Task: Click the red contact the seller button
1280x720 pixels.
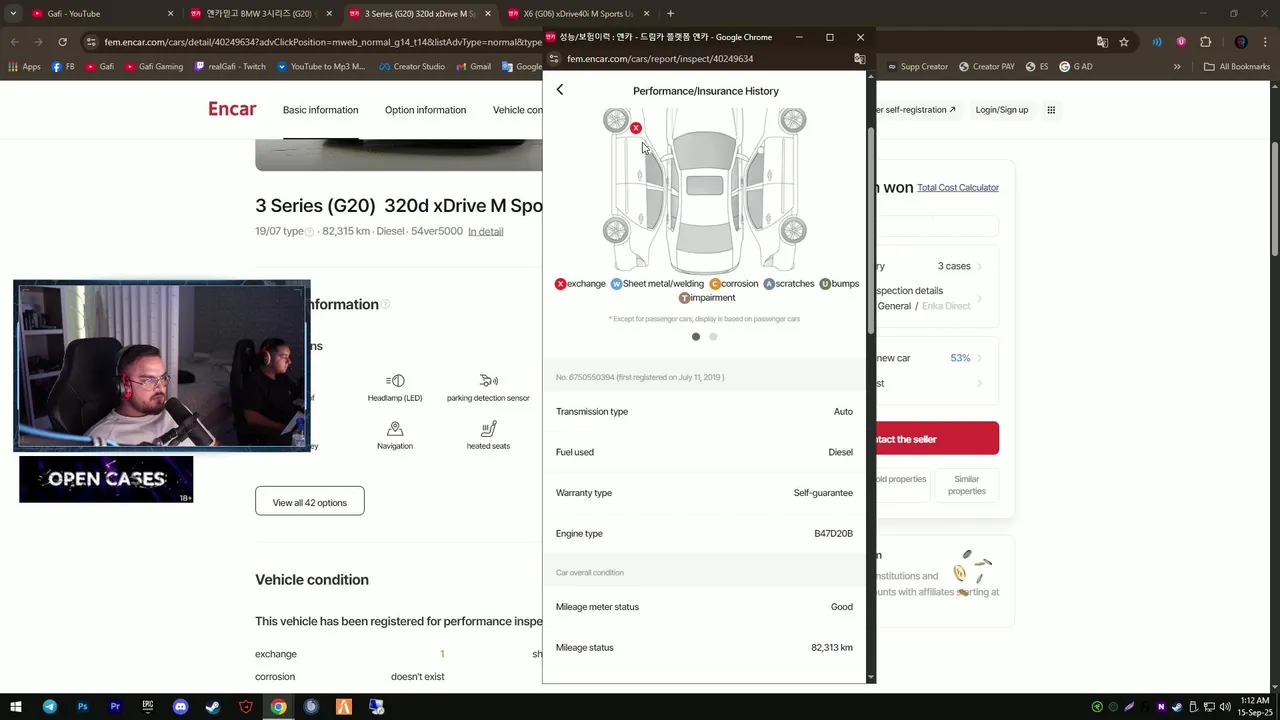Action: tap(937, 439)
